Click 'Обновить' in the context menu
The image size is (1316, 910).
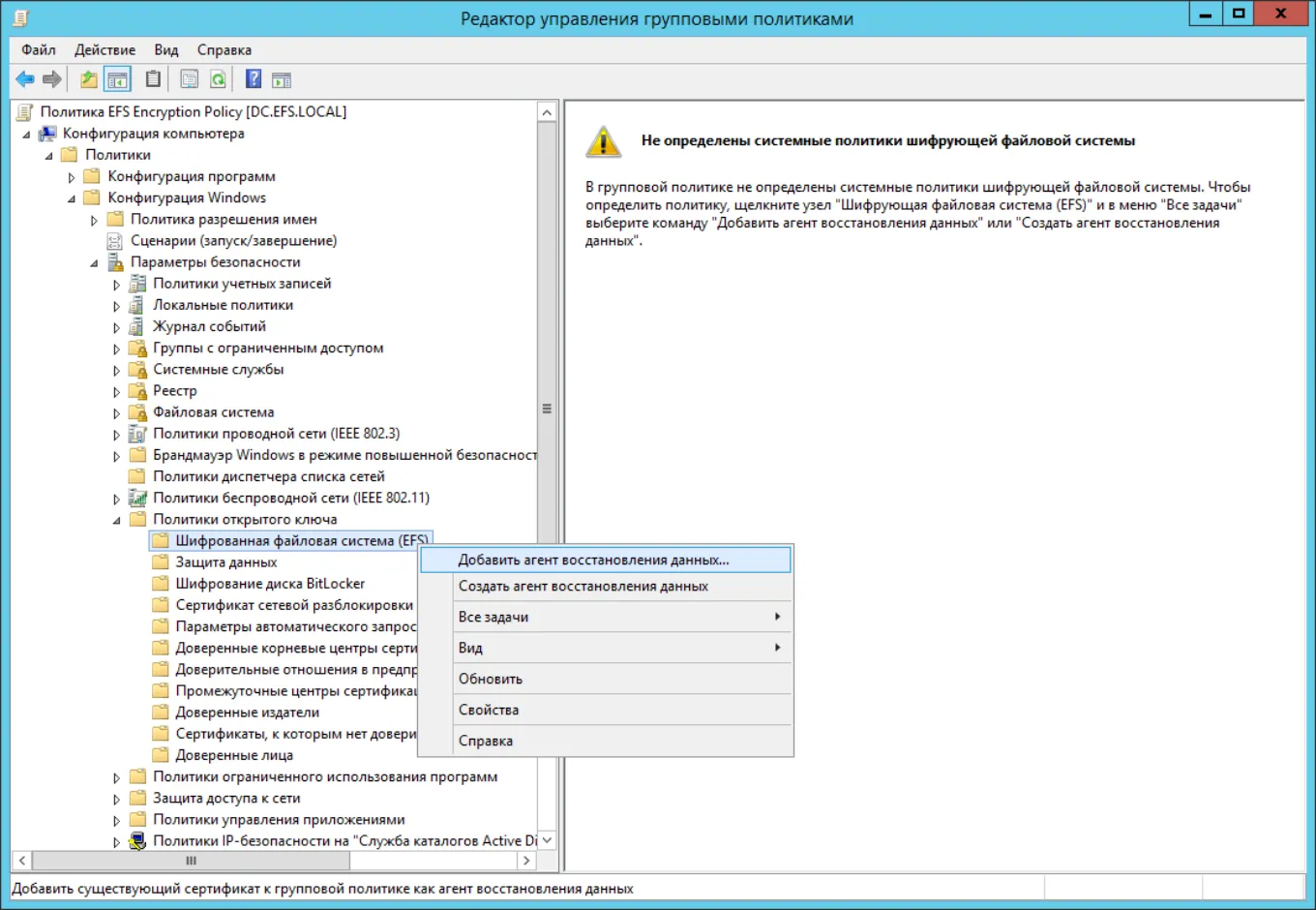[x=606, y=679]
